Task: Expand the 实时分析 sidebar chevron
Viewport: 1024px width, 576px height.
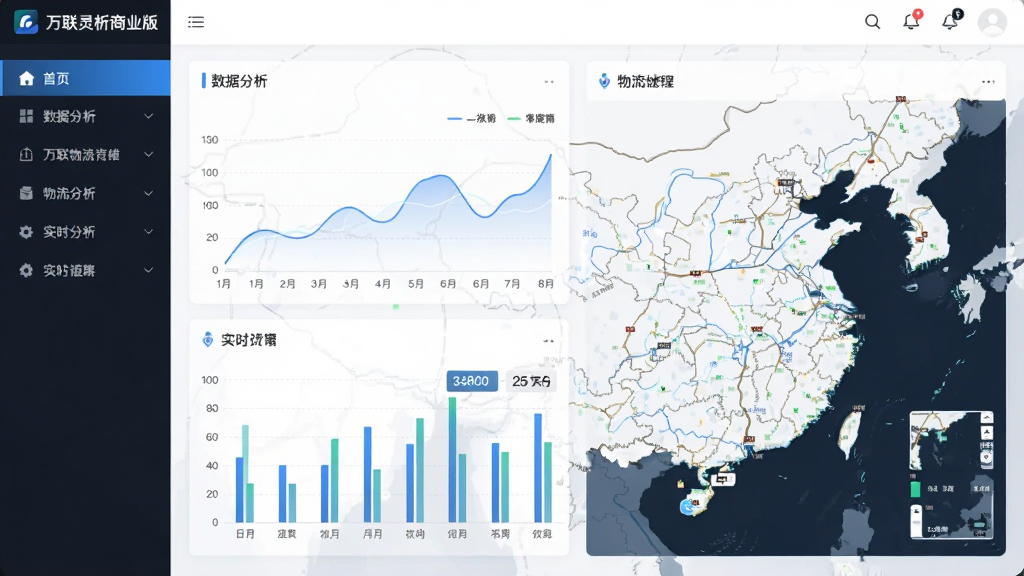Action: click(x=149, y=232)
